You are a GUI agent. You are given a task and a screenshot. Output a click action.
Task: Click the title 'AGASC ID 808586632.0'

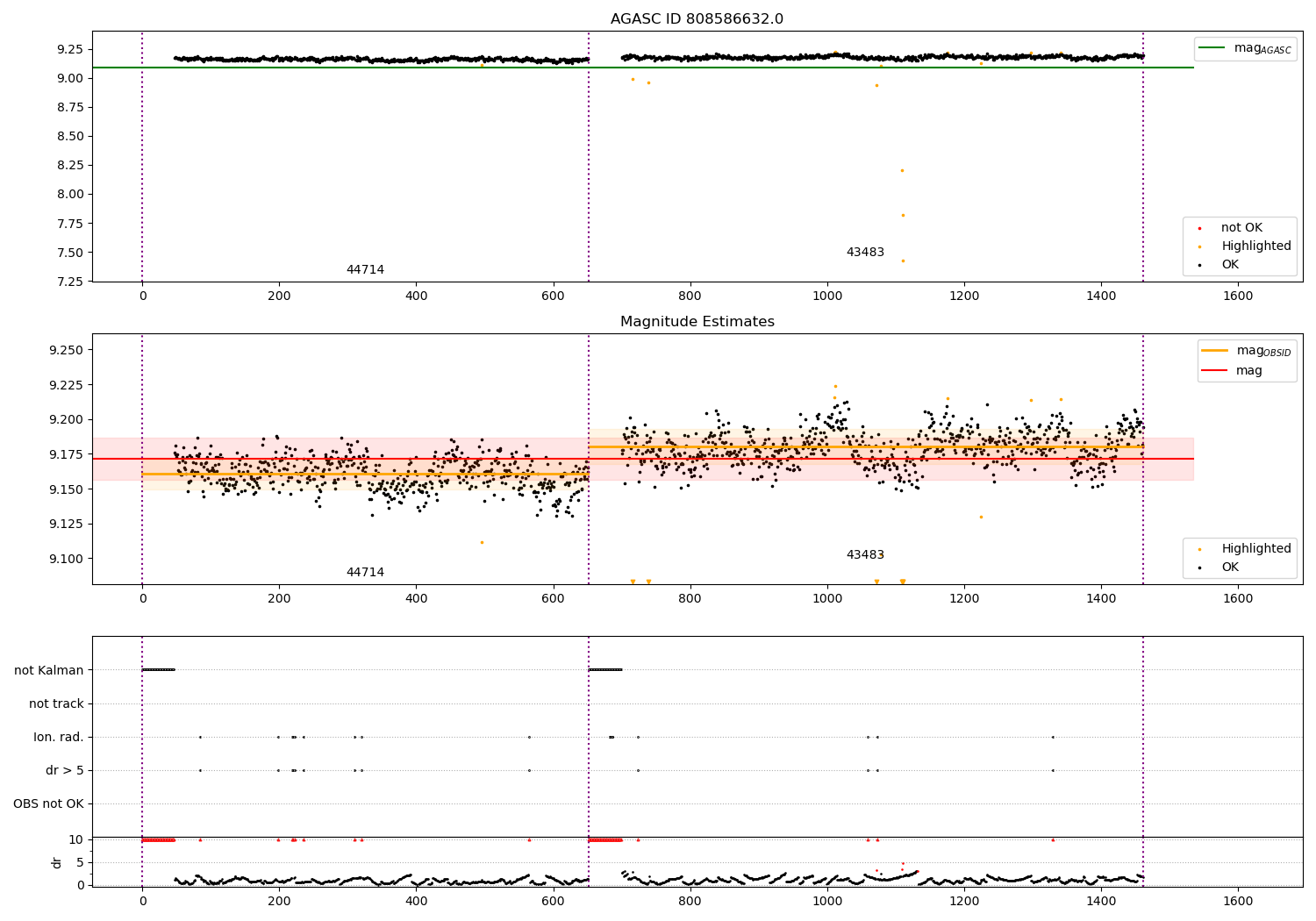pos(697,19)
